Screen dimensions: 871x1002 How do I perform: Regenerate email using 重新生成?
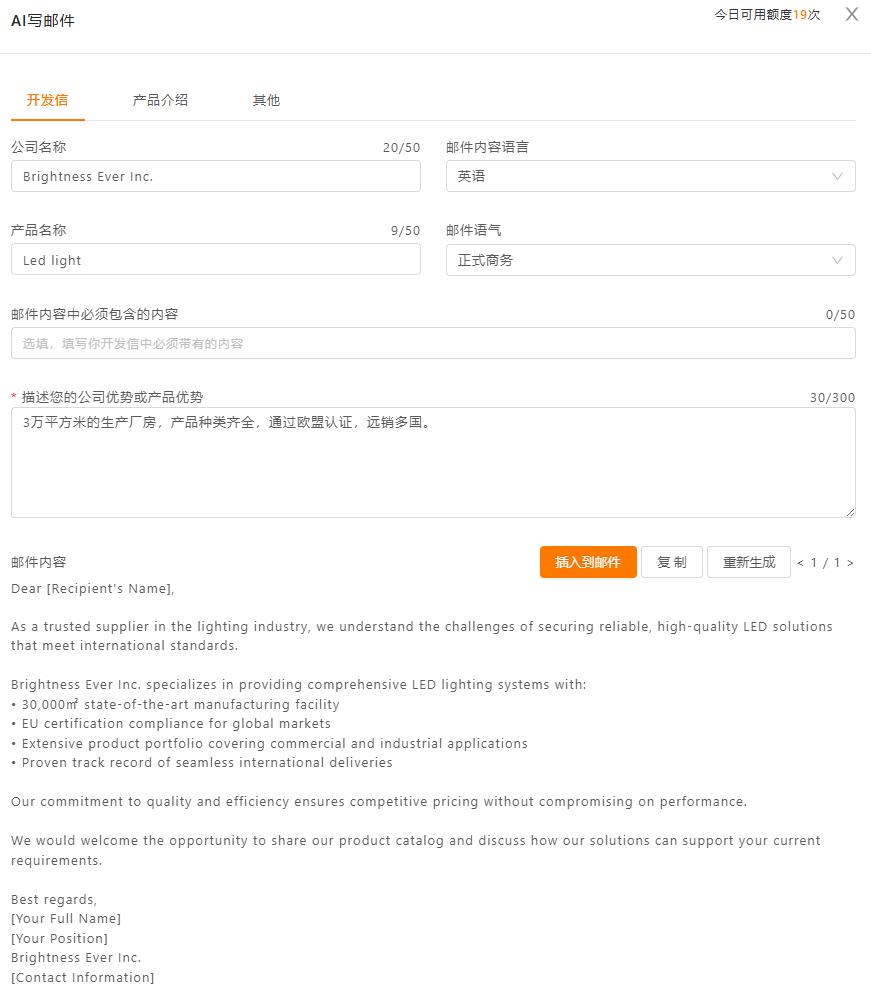[749, 562]
